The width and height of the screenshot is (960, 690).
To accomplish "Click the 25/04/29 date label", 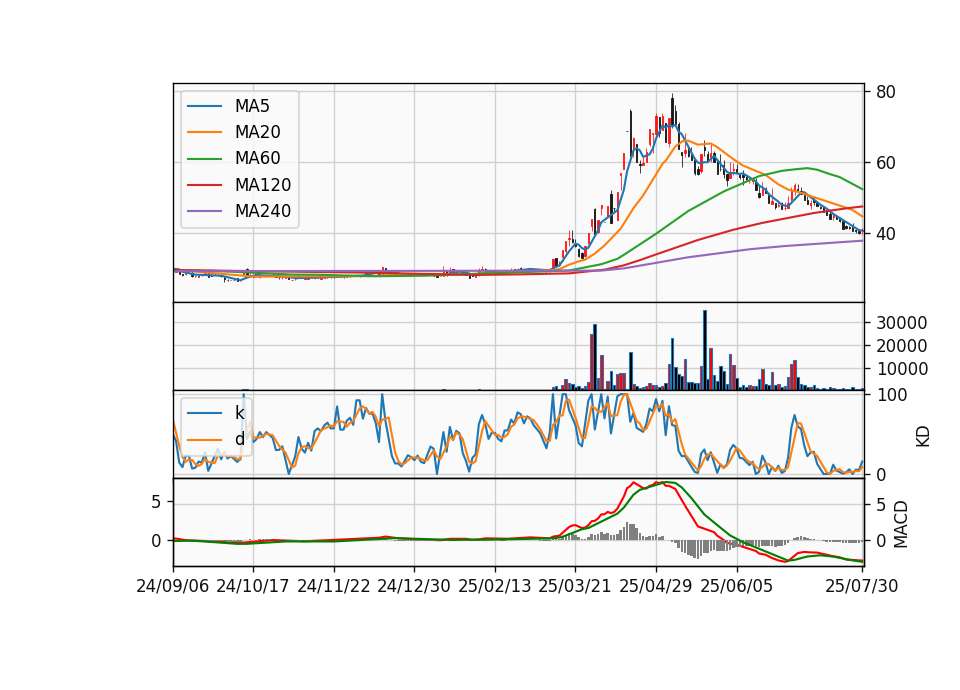I will (656, 586).
